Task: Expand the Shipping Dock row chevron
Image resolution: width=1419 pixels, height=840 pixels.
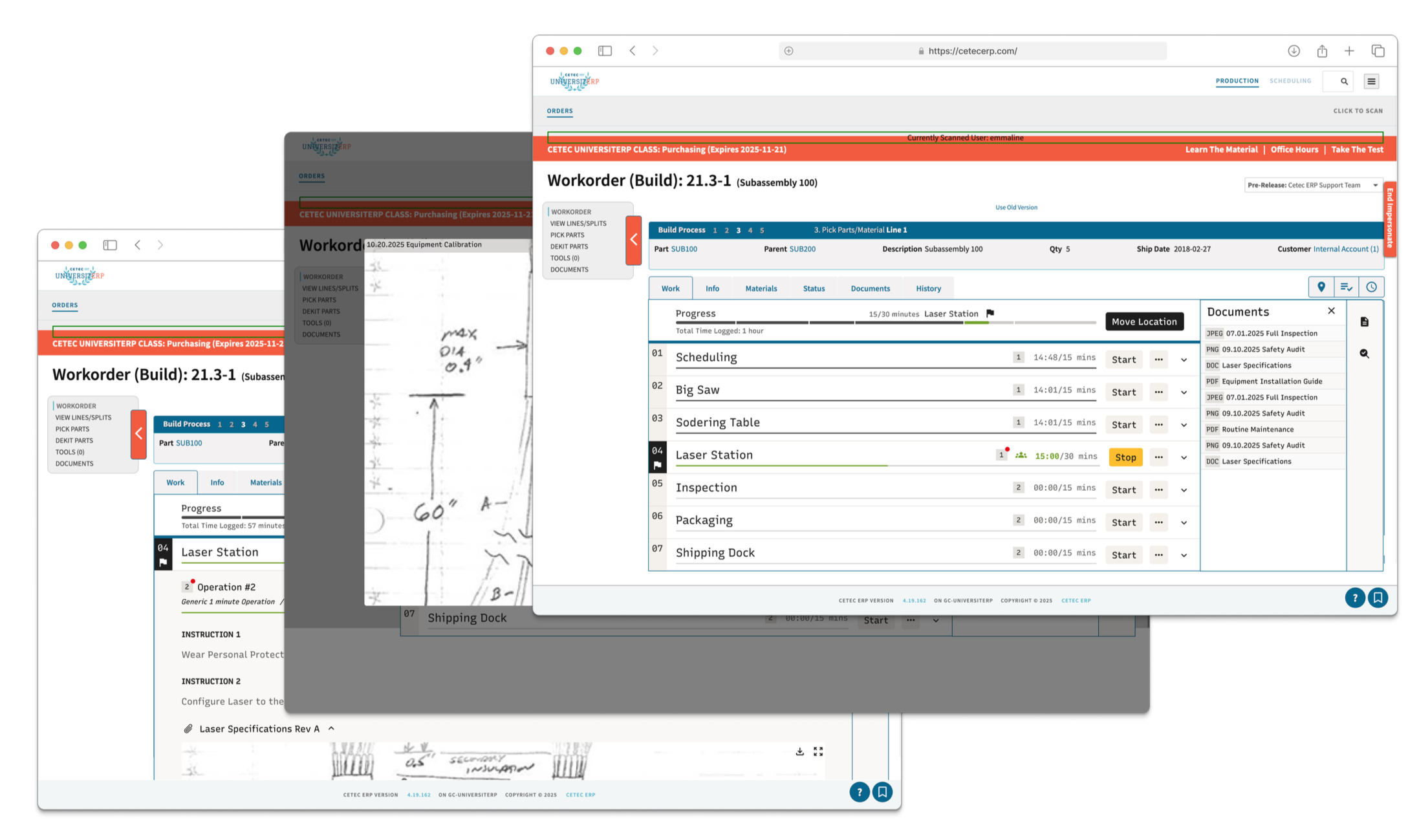Action: point(1184,555)
